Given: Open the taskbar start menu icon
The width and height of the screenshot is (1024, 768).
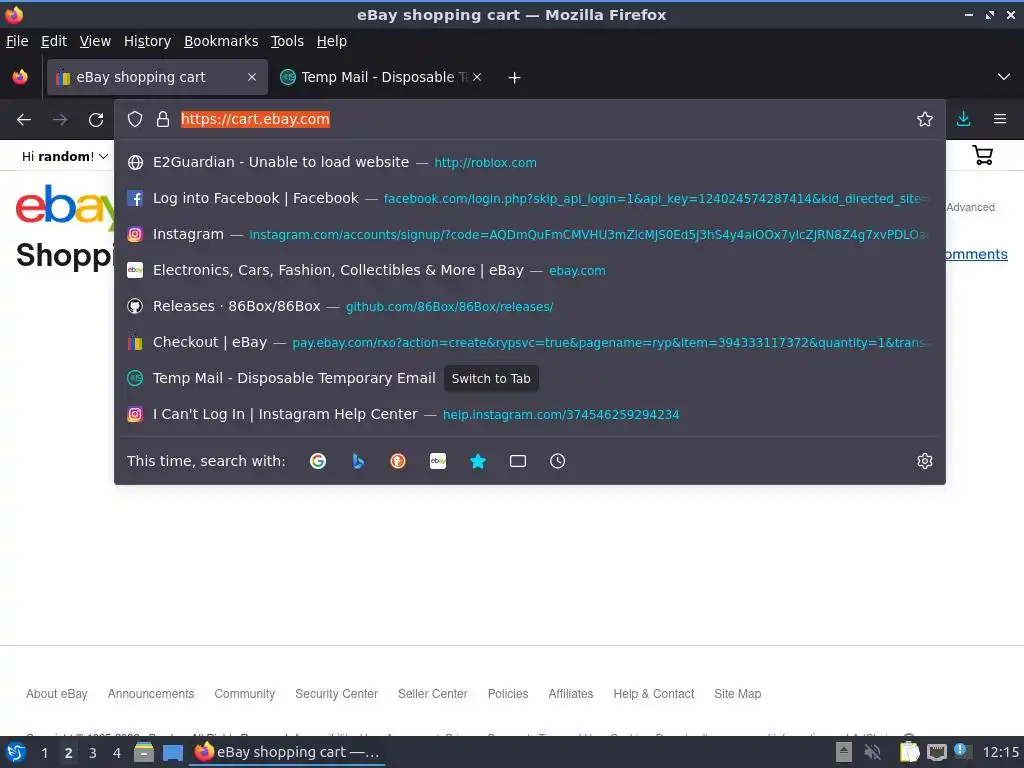Looking at the screenshot, I should [16, 753].
